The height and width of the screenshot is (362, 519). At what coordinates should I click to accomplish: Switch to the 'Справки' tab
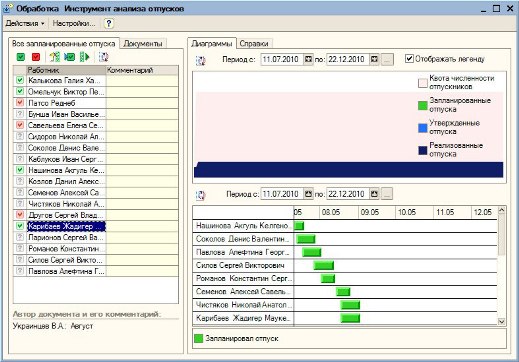[254, 44]
